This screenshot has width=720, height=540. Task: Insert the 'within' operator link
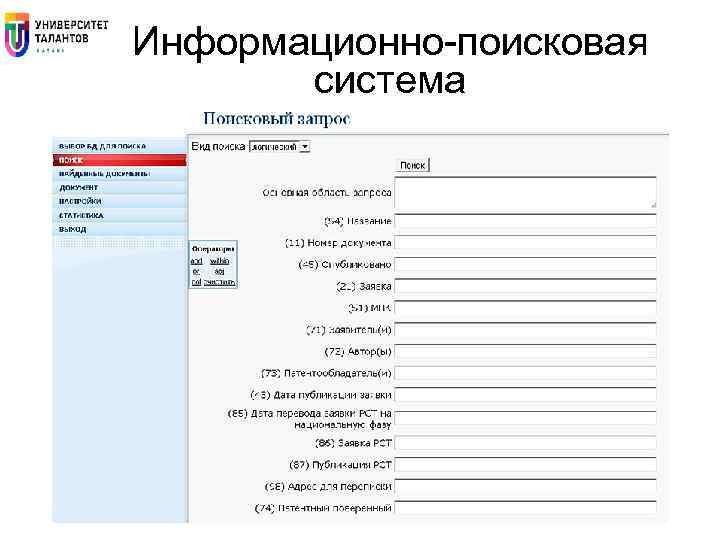[x=219, y=261]
